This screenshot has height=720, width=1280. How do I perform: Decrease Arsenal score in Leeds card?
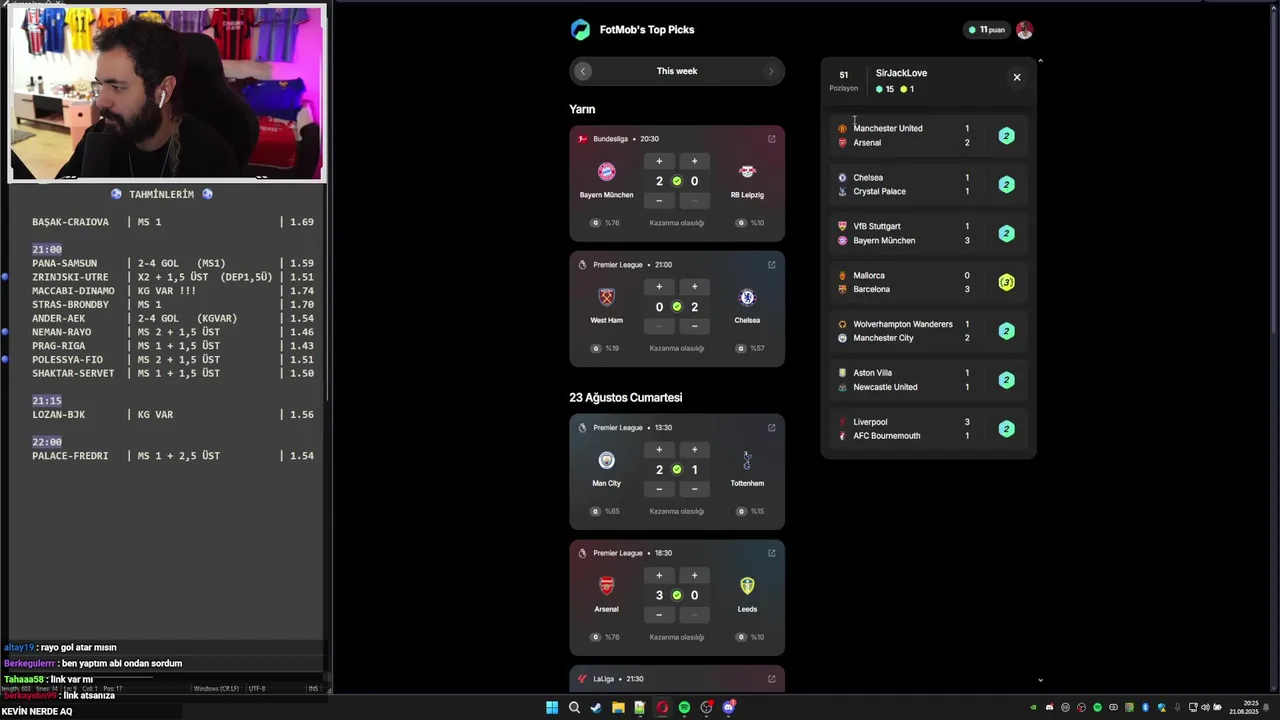tap(659, 615)
